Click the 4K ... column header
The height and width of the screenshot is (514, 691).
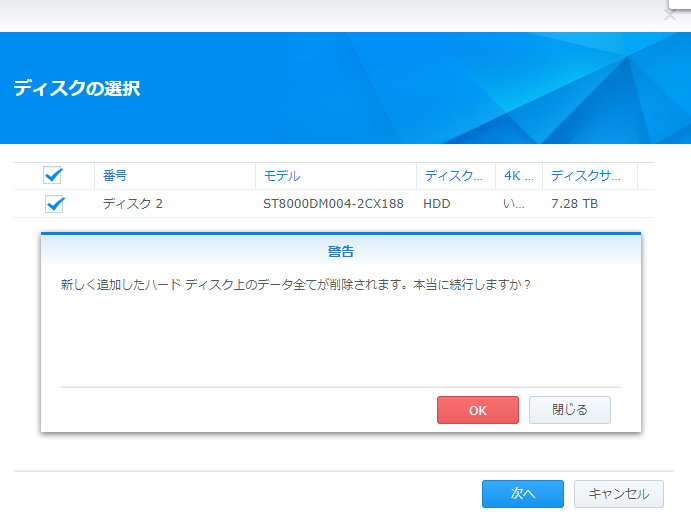[519, 176]
